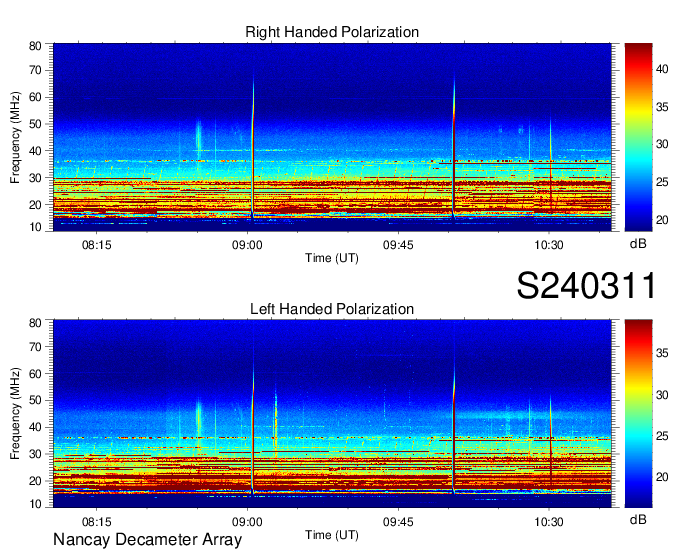Click the 50 MHz tick of Left Handed plot

[x=35, y=400]
